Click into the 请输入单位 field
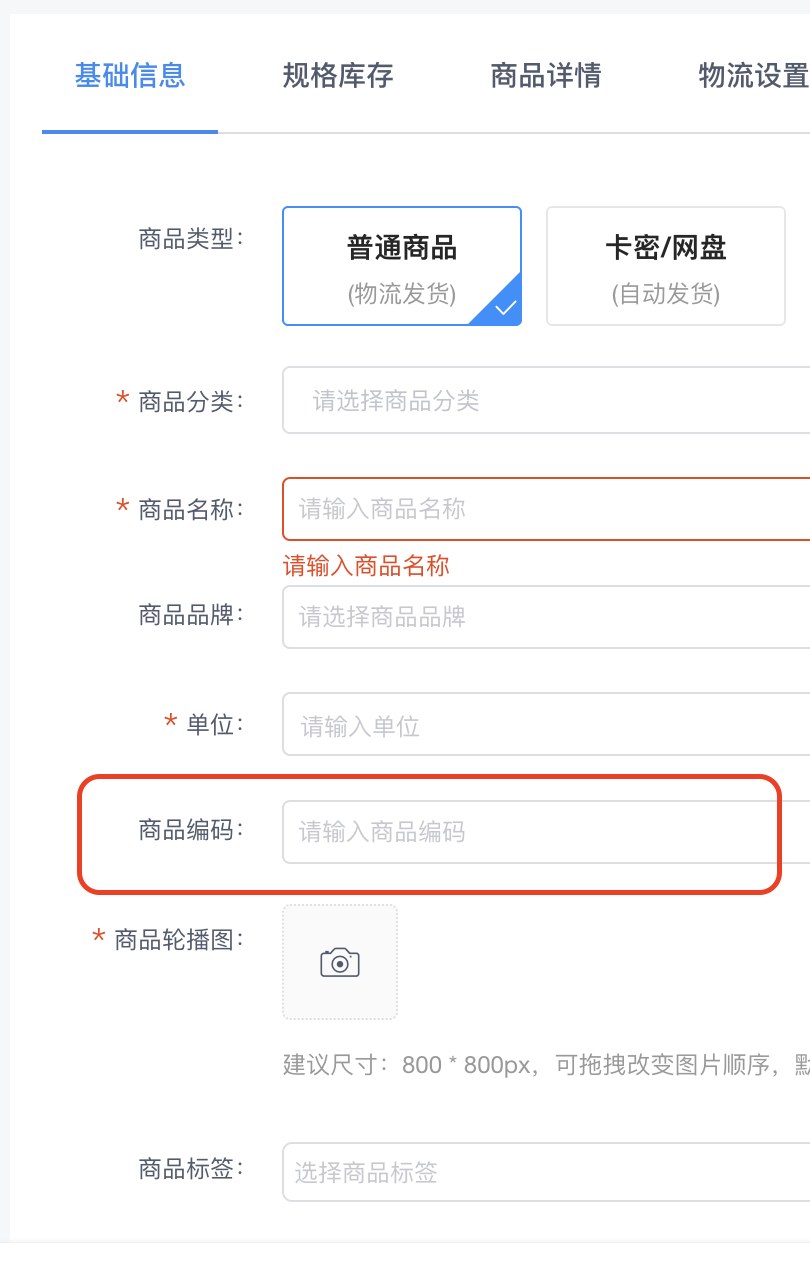Image resolution: width=810 pixels, height=1282 pixels. (x=546, y=725)
